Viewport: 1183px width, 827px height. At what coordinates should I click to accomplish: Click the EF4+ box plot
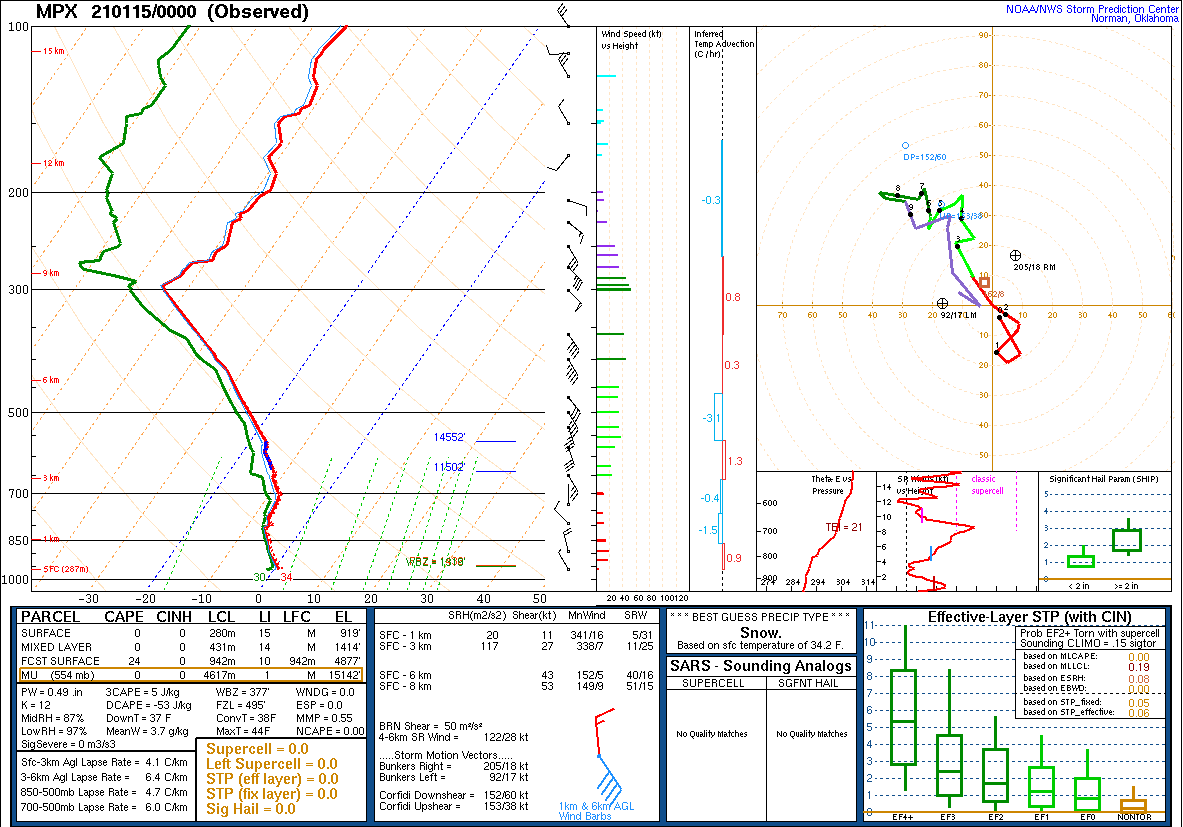click(x=904, y=709)
